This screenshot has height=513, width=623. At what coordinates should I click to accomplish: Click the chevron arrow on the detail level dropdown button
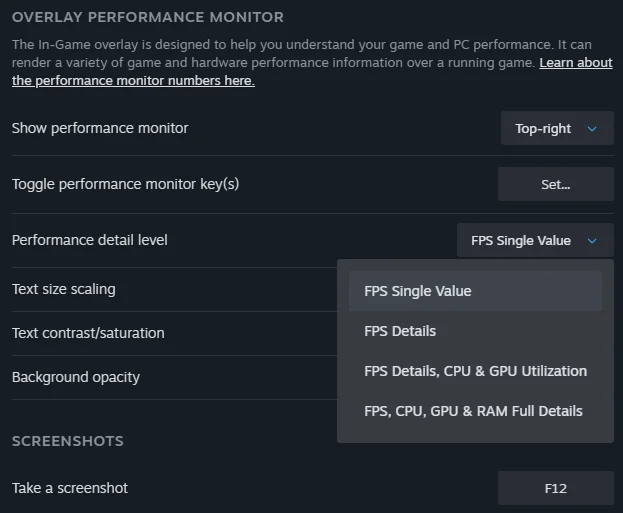point(593,241)
